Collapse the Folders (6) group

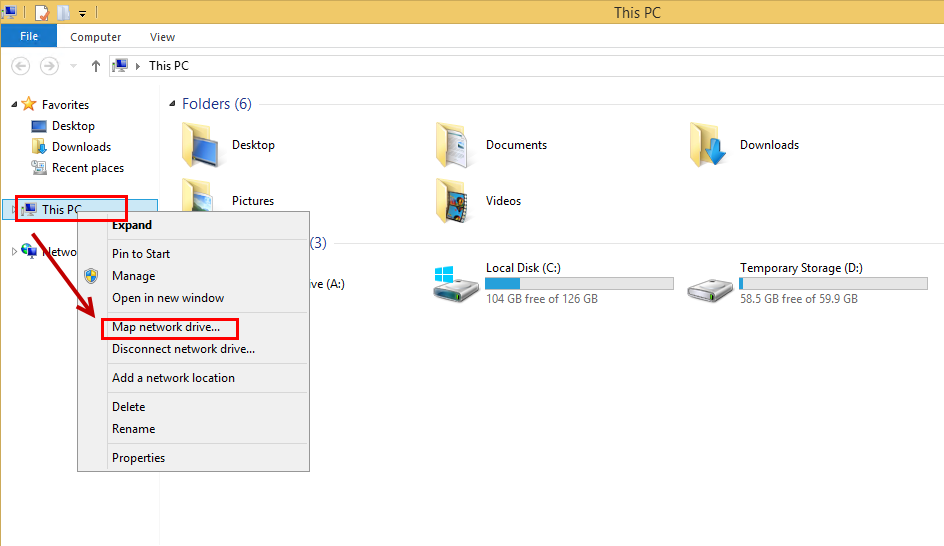coord(172,104)
